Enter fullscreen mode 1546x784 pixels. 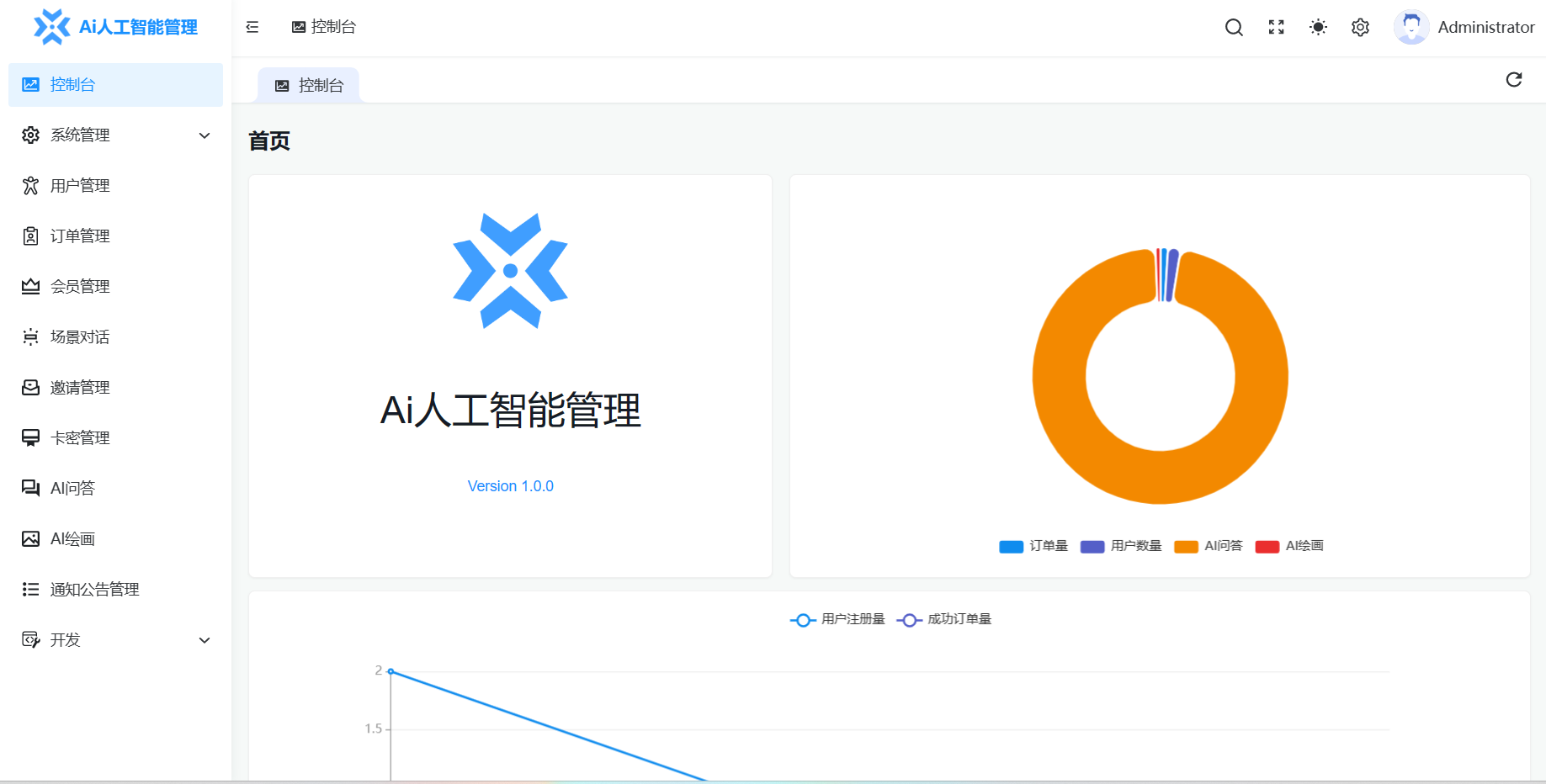coord(1276,27)
